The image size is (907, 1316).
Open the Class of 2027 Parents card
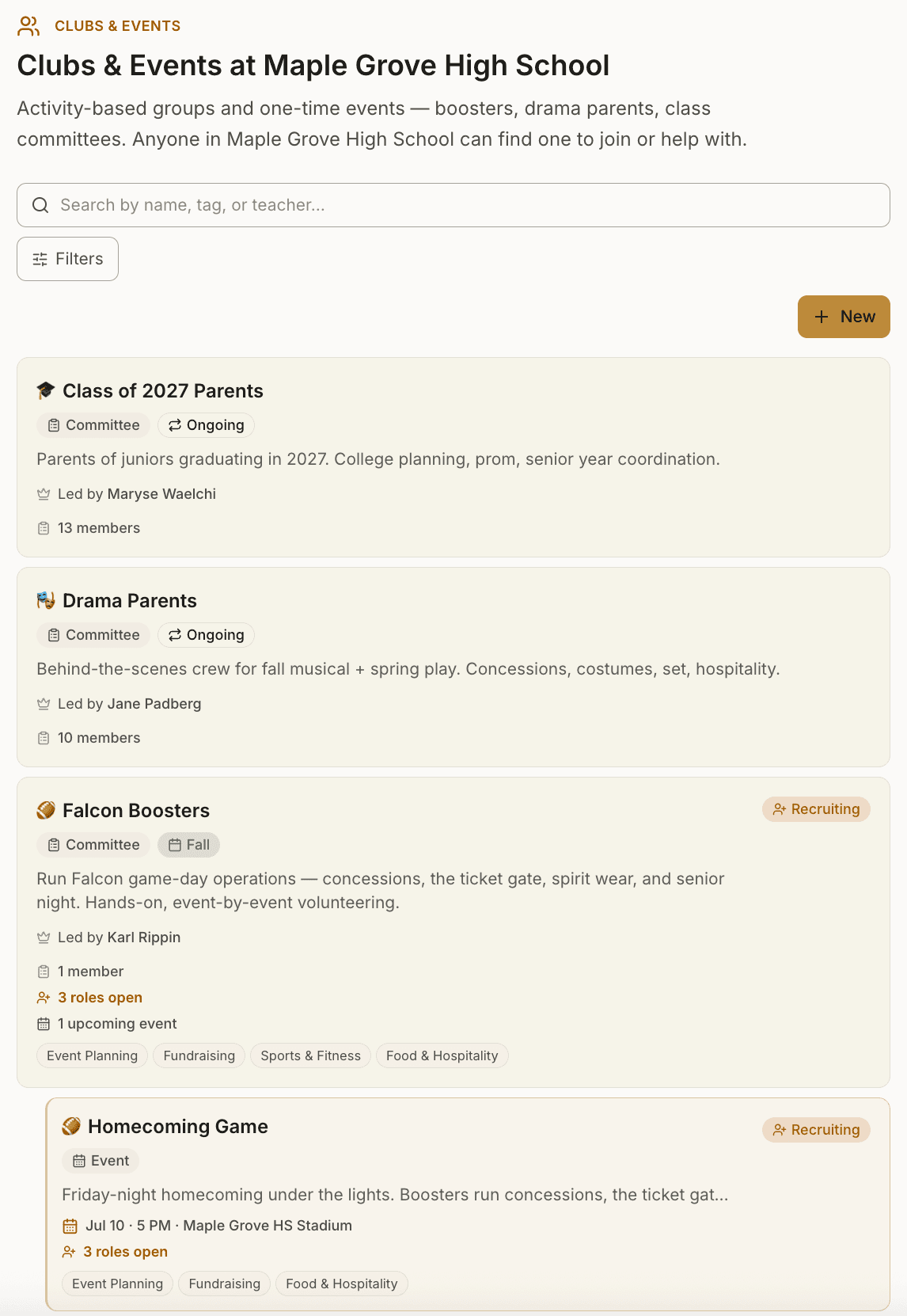pyautogui.click(x=453, y=457)
